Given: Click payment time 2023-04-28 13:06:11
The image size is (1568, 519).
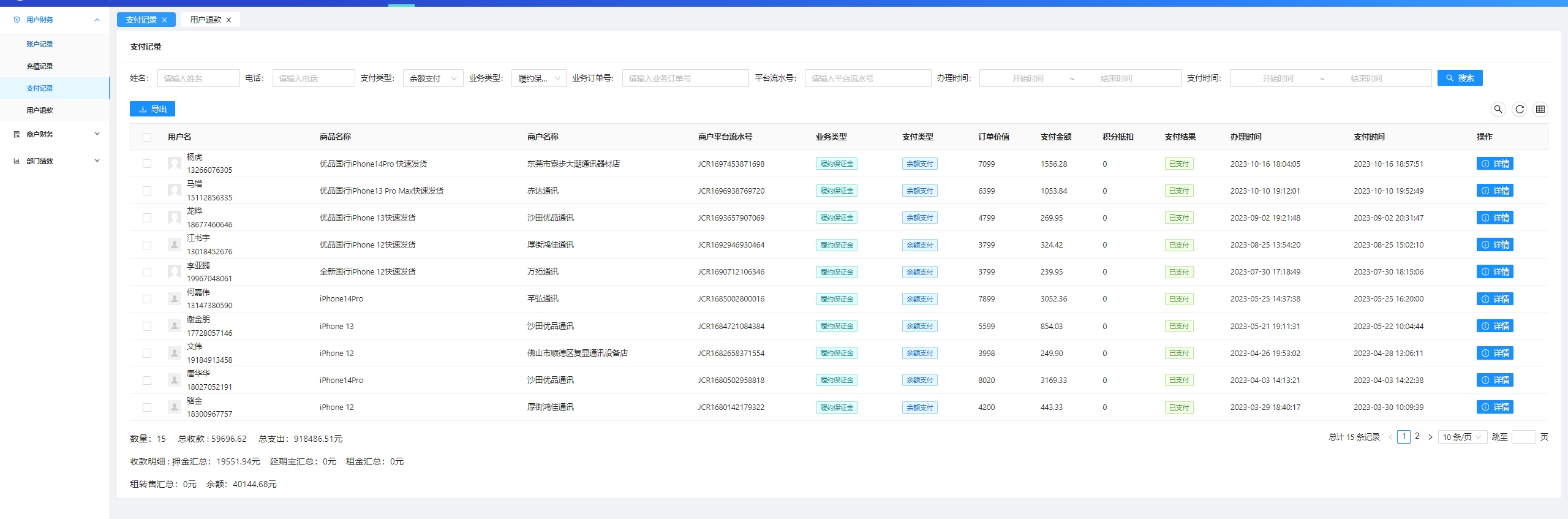Looking at the screenshot, I should (x=1389, y=353).
